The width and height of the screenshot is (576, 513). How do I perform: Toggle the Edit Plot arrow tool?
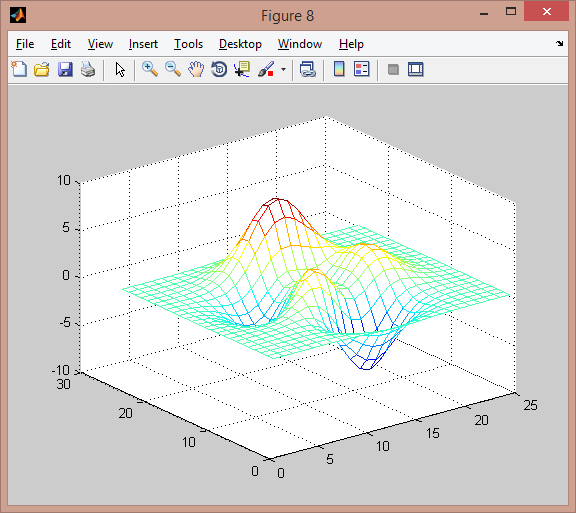point(120,69)
